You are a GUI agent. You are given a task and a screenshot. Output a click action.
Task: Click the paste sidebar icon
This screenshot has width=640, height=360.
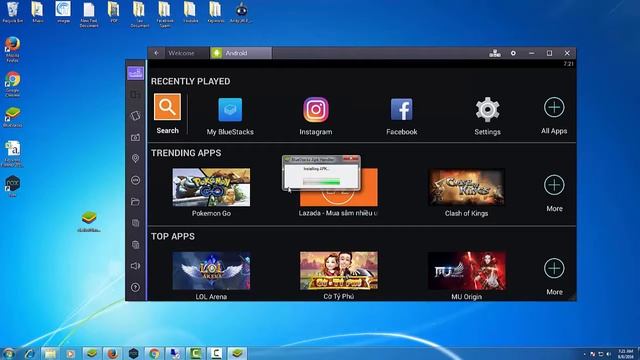point(136,244)
